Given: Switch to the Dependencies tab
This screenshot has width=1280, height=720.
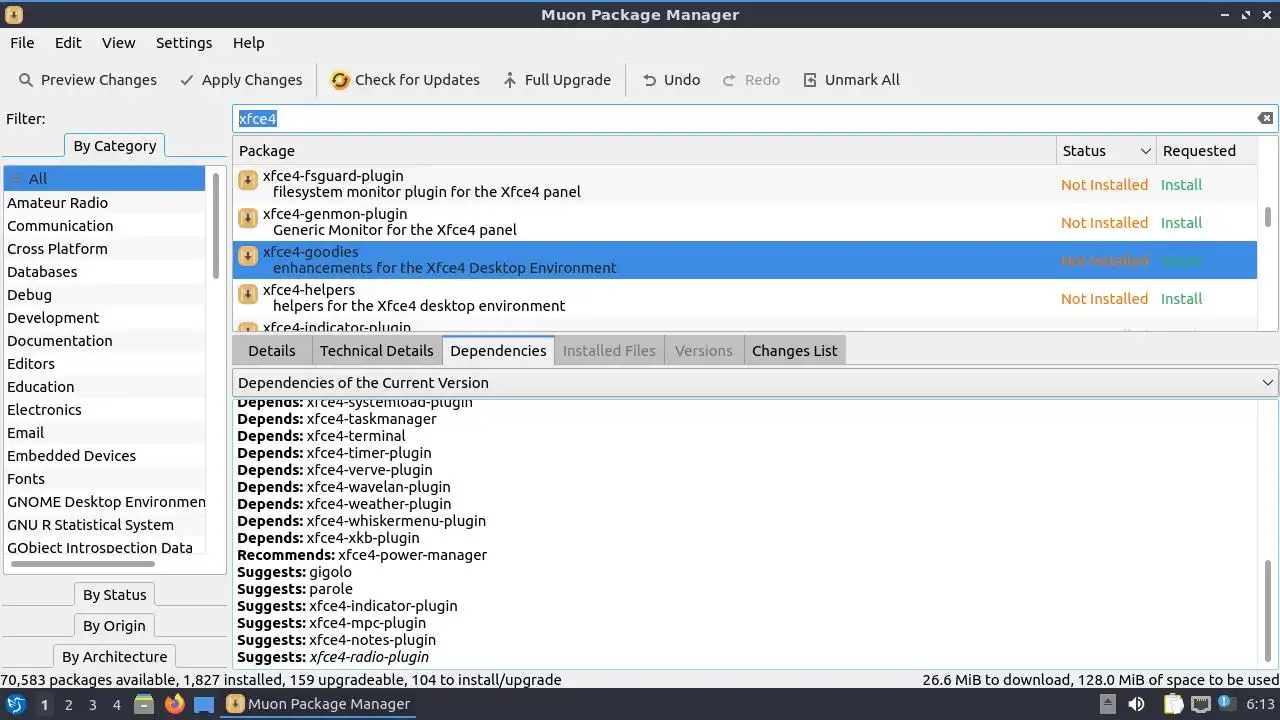Looking at the screenshot, I should point(498,351).
